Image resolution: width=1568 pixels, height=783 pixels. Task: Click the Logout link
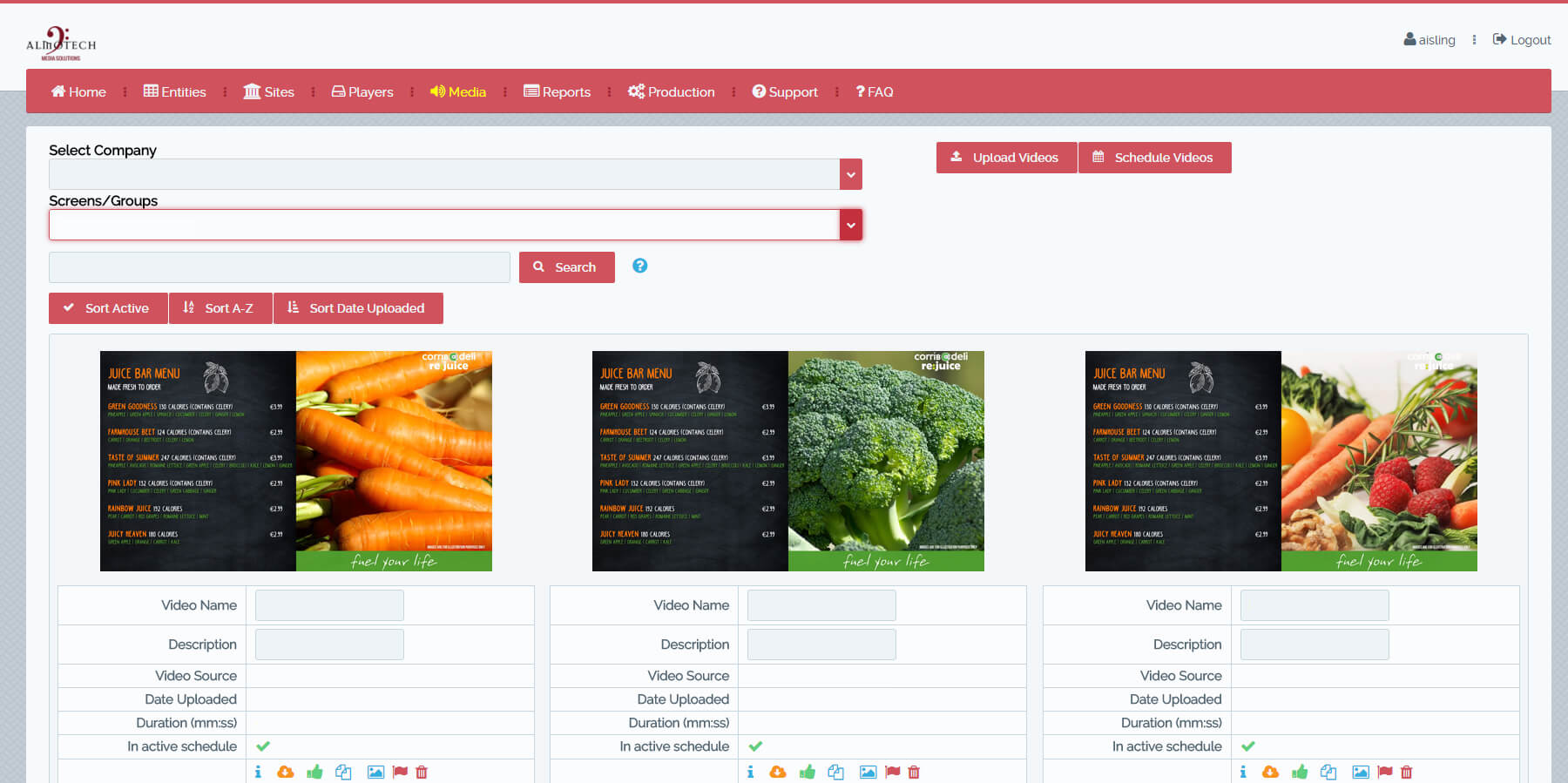[1522, 40]
